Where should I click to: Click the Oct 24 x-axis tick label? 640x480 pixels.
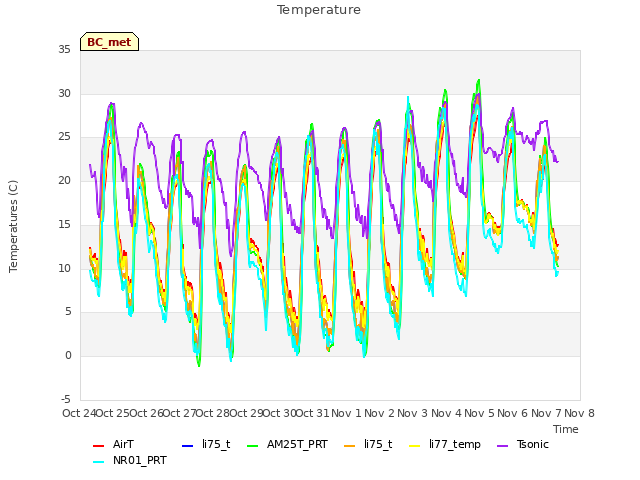(79, 413)
